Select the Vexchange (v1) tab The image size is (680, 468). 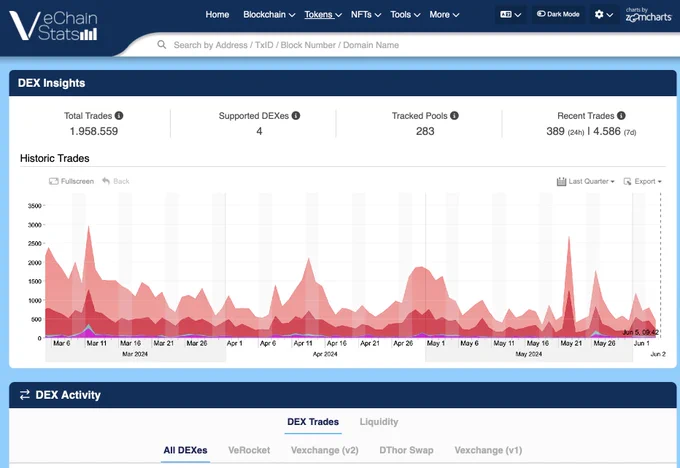click(x=488, y=450)
